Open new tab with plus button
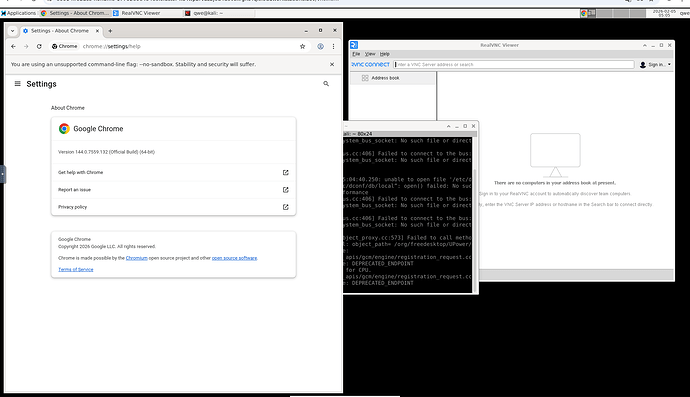The image size is (690, 397). coord(110,31)
